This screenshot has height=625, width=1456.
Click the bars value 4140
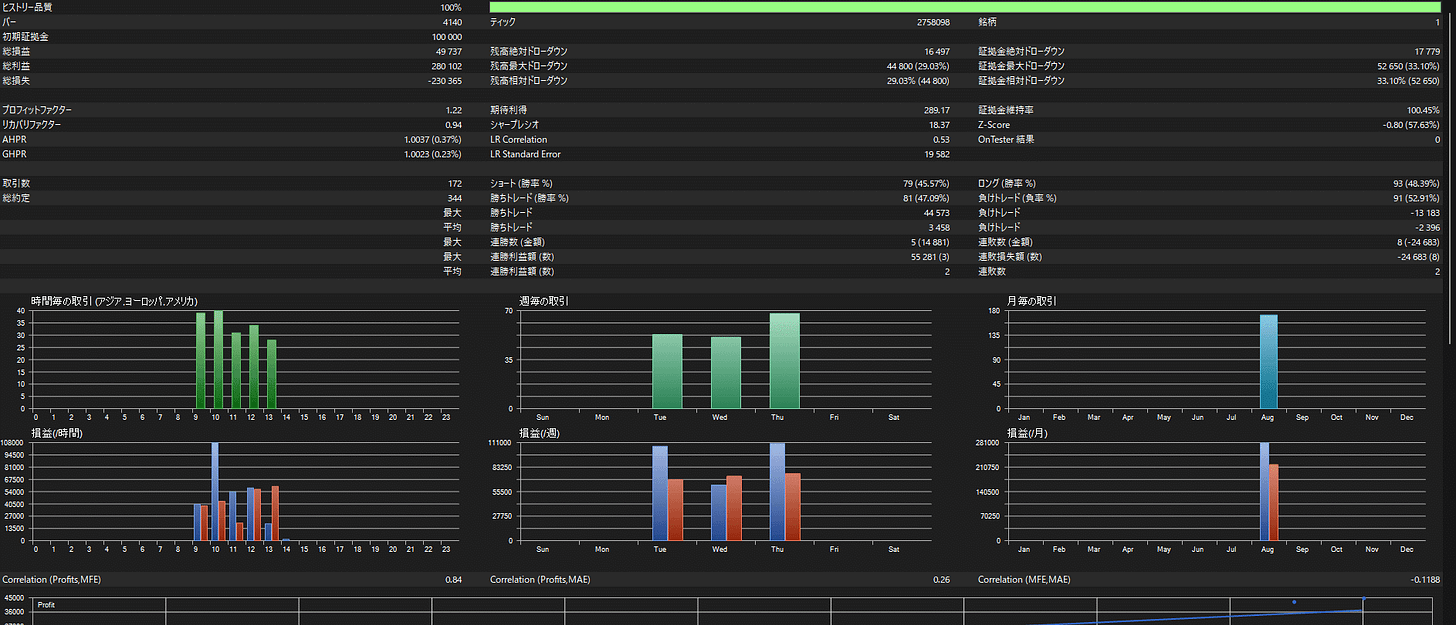(451, 22)
